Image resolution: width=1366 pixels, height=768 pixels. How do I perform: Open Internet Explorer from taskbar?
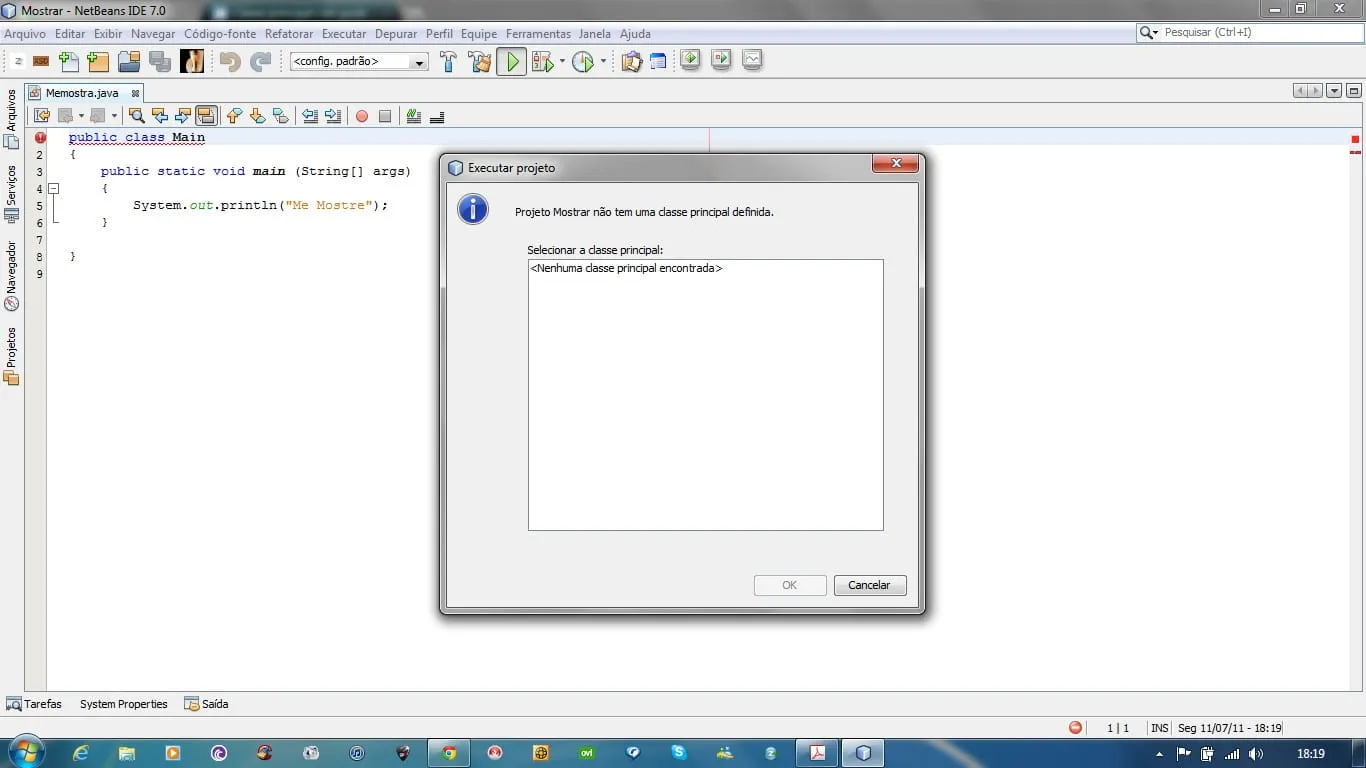[x=81, y=753]
